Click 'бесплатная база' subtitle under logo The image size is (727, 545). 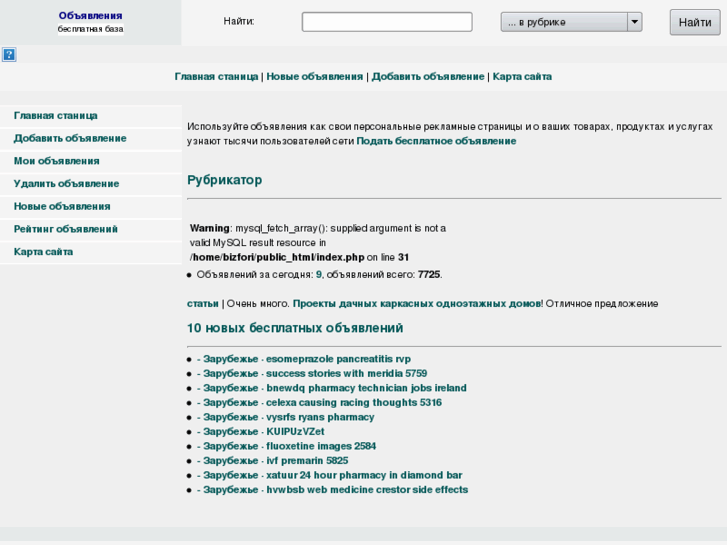pyautogui.click(x=90, y=29)
